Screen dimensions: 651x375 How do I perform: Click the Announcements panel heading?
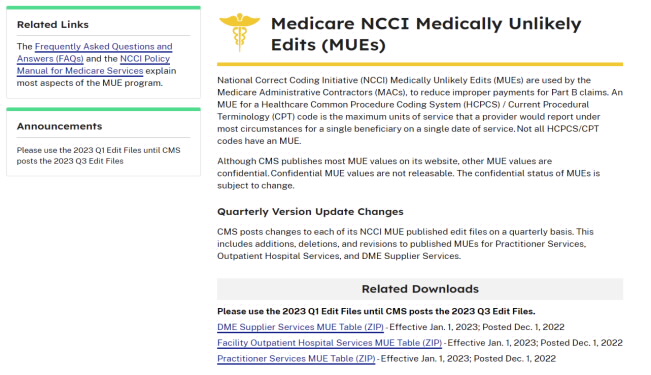pyautogui.click(x=59, y=126)
